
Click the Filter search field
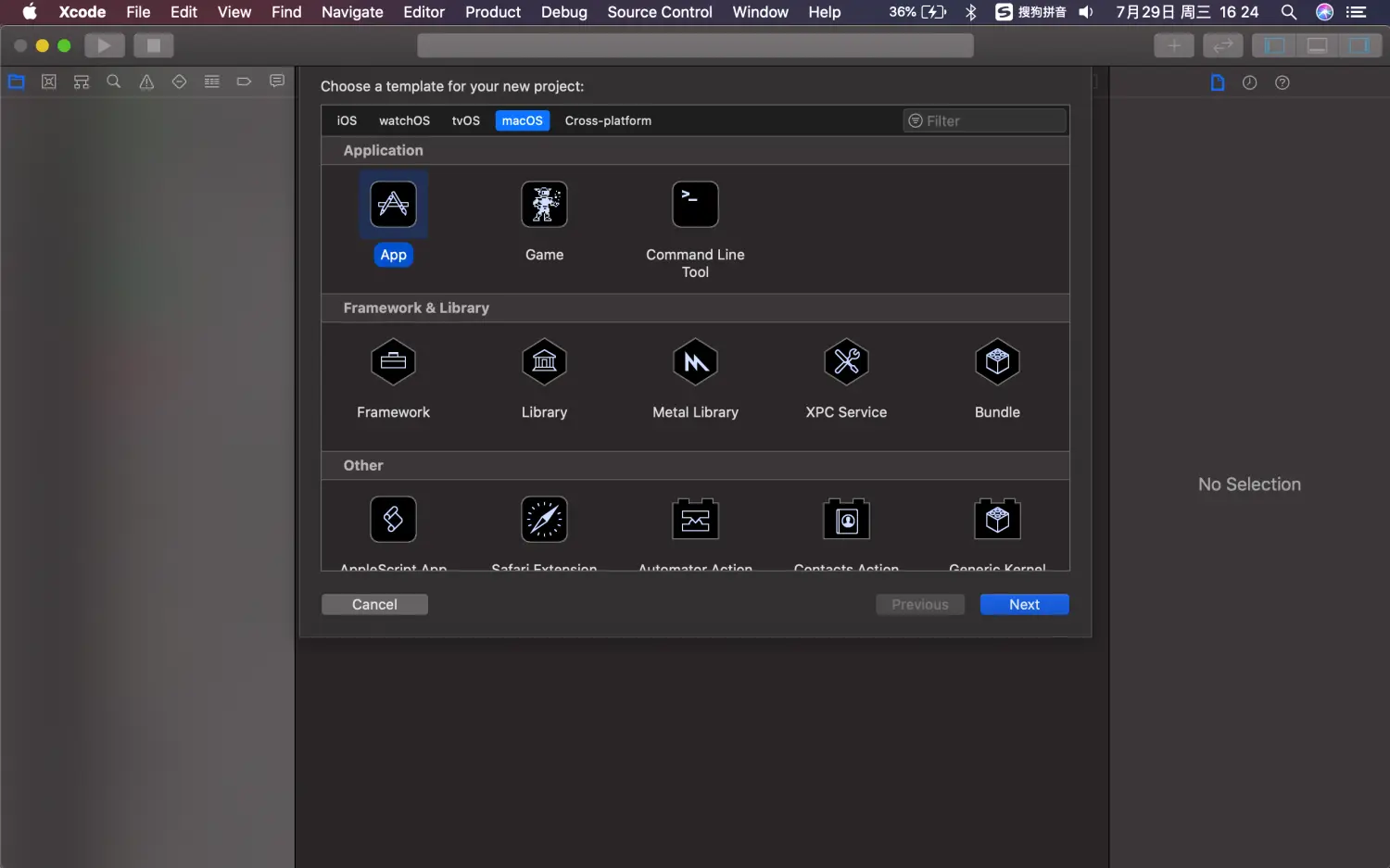[985, 120]
